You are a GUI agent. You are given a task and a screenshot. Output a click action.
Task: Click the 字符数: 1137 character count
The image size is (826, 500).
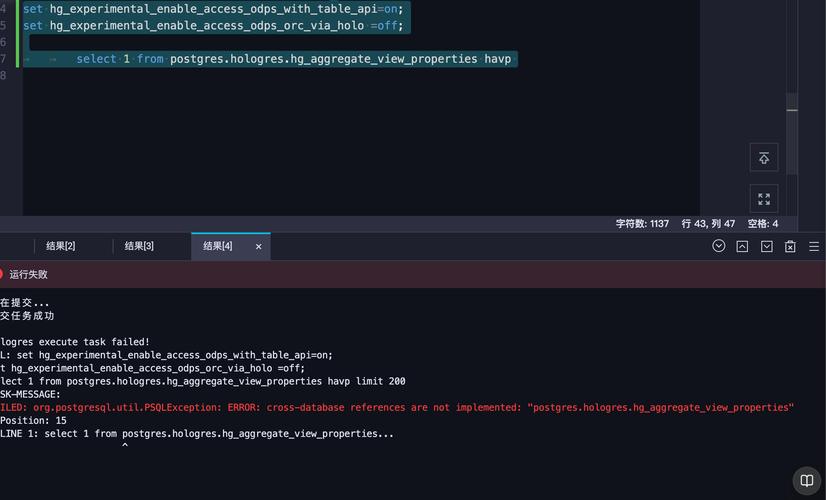point(642,224)
